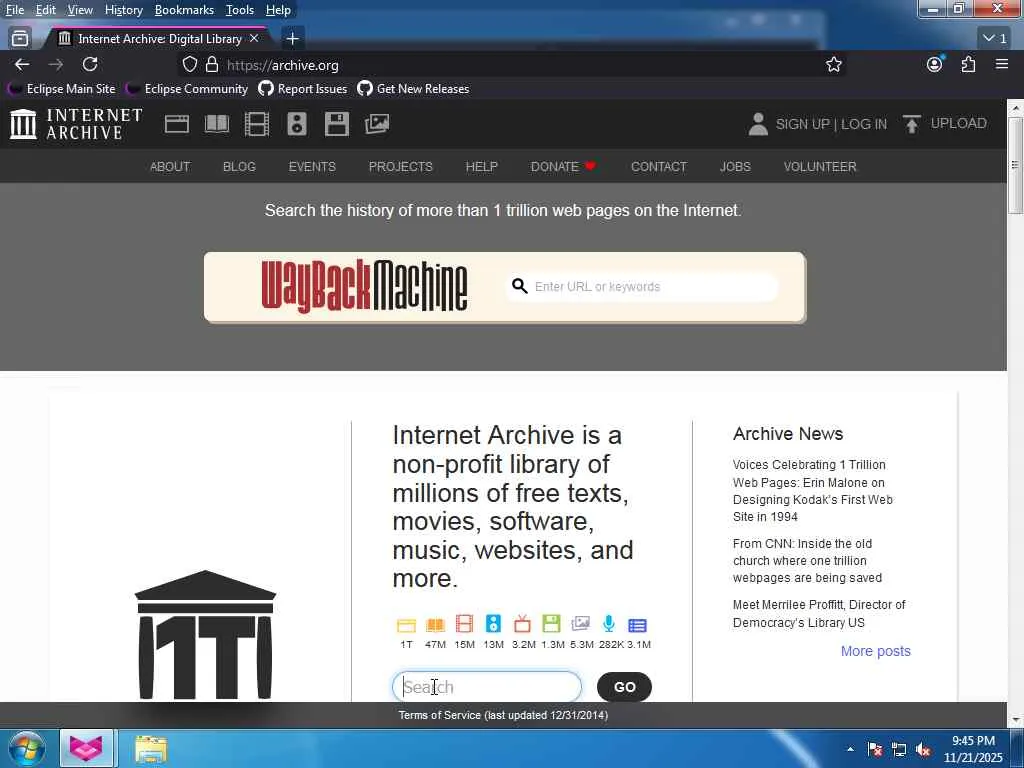This screenshot has height=768, width=1024.
Task: Open the Report Issues bookmark
Action: coord(303,89)
